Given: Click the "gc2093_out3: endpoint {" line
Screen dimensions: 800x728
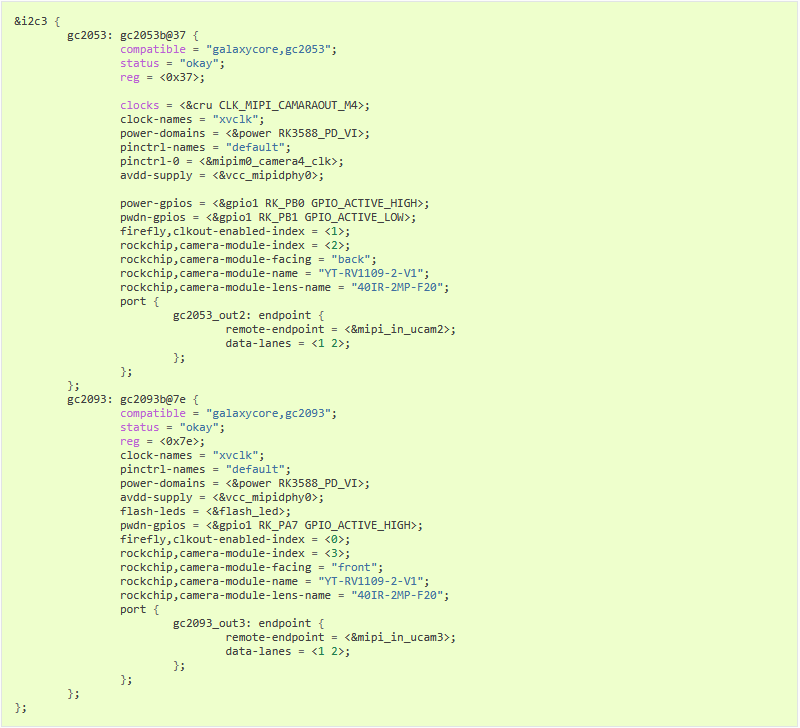Looking at the screenshot, I should [248, 623].
